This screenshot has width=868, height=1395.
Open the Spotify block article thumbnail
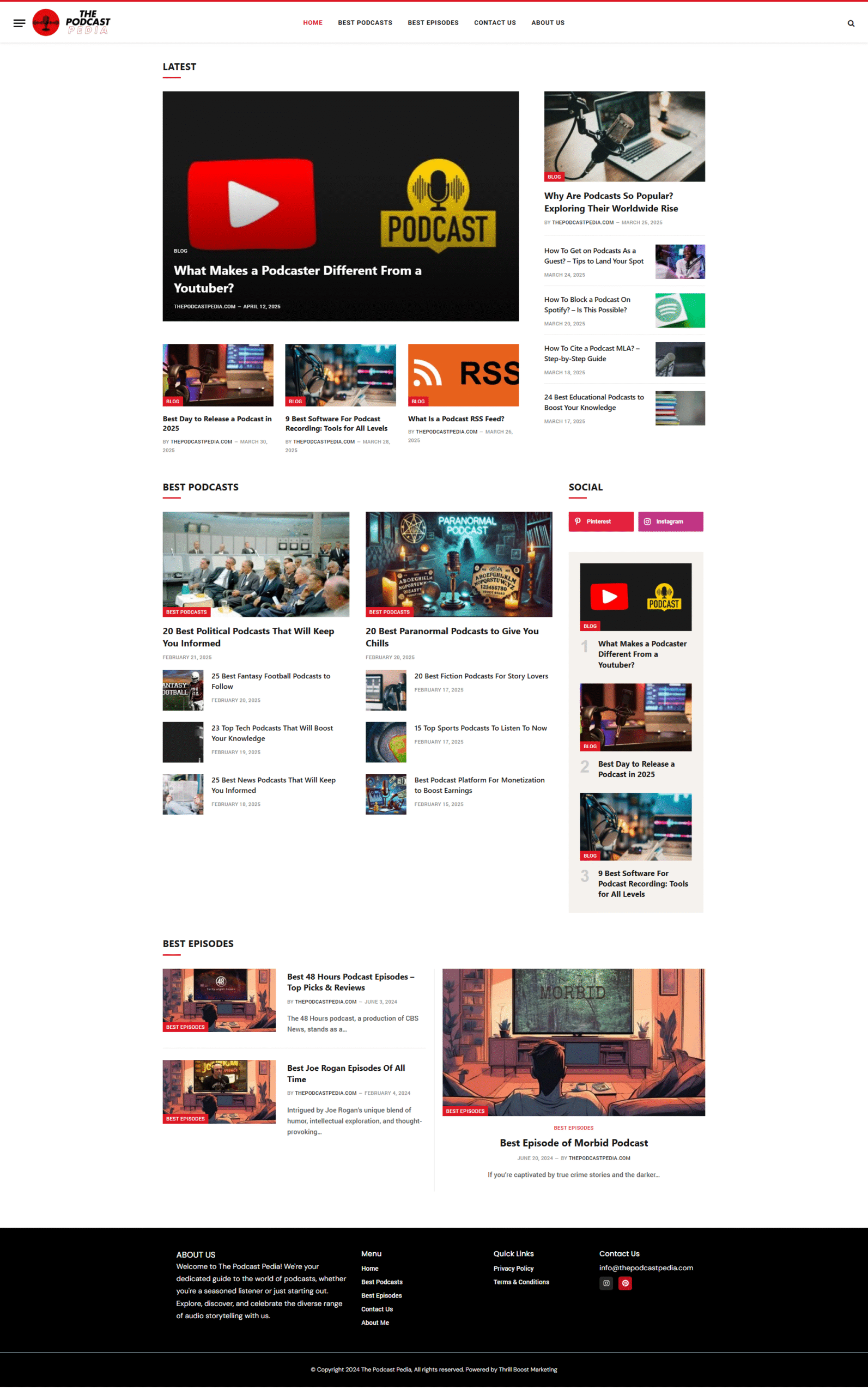coord(679,311)
